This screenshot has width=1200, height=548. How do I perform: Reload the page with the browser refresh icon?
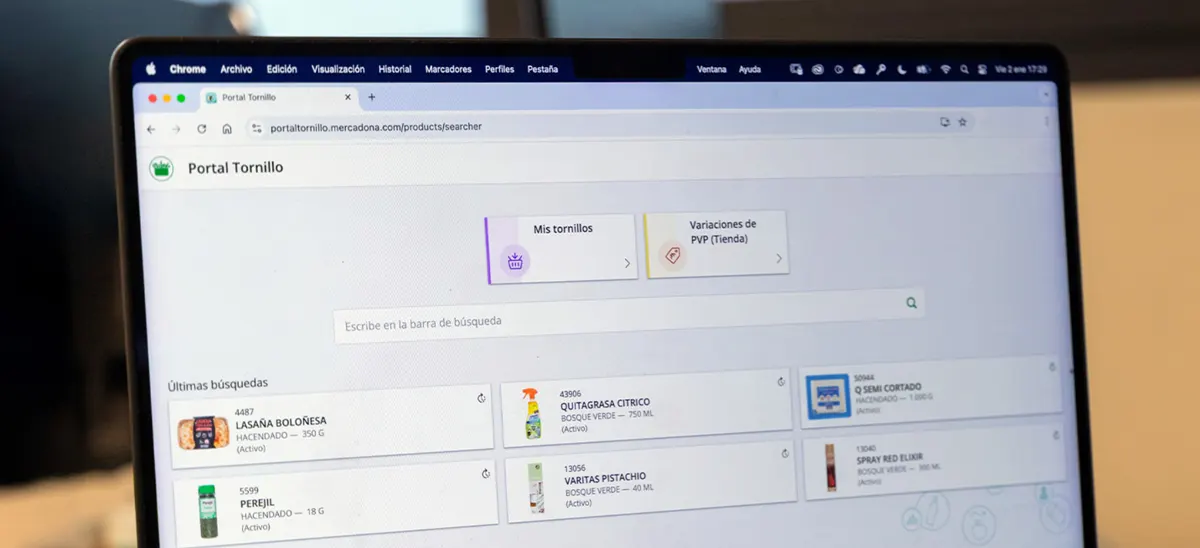(x=202, y=129)
